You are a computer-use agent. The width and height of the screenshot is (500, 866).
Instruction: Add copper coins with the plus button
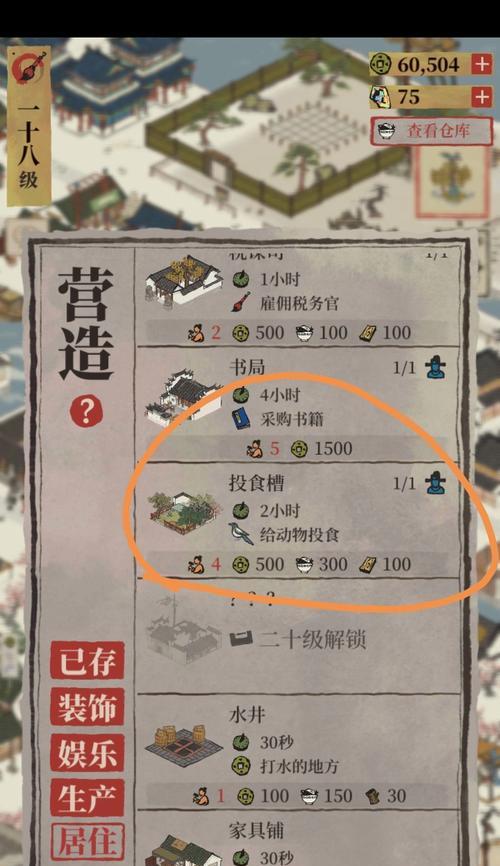click(482, 65)
